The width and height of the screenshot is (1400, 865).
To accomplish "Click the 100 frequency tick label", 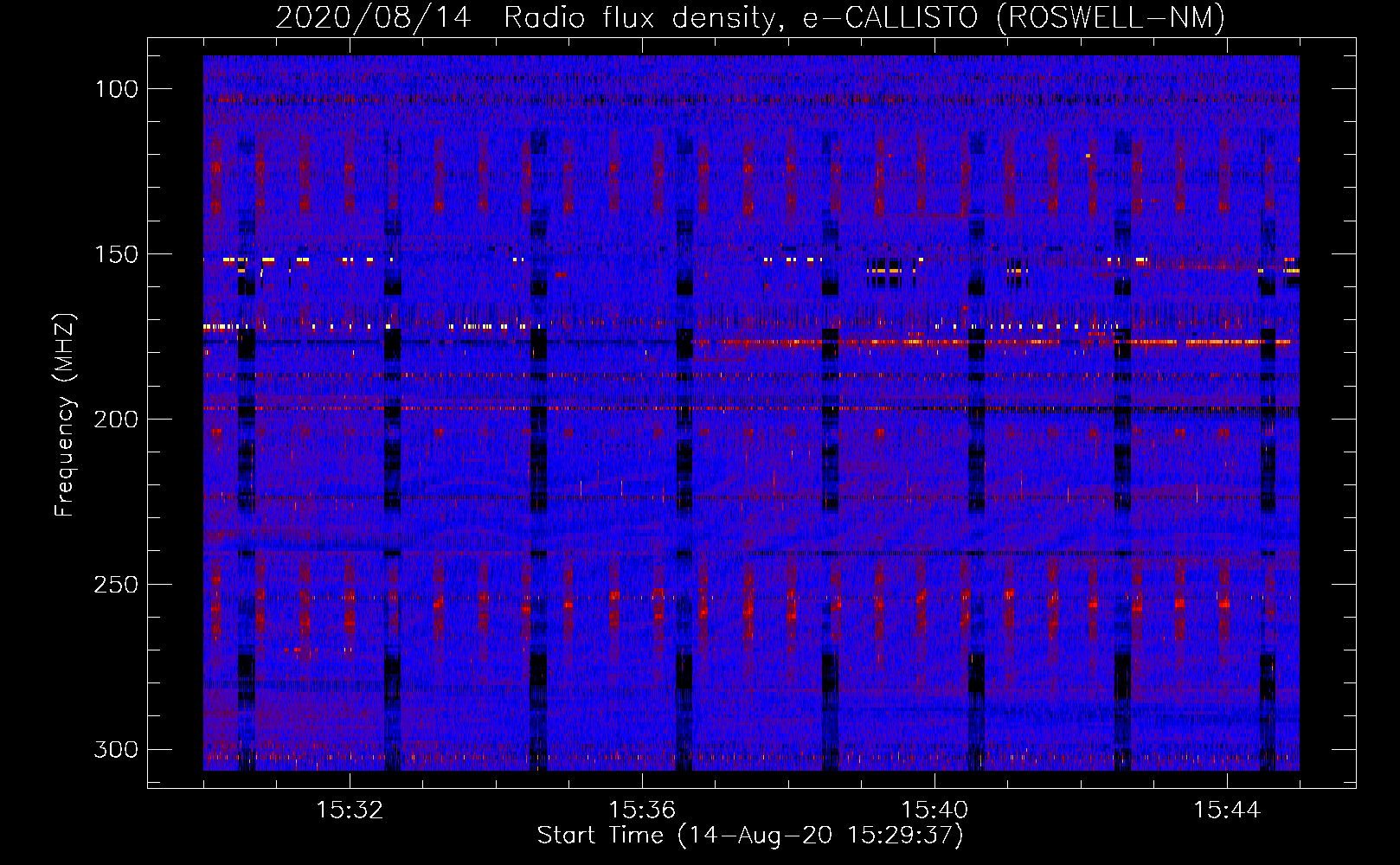I will point(116,89).
